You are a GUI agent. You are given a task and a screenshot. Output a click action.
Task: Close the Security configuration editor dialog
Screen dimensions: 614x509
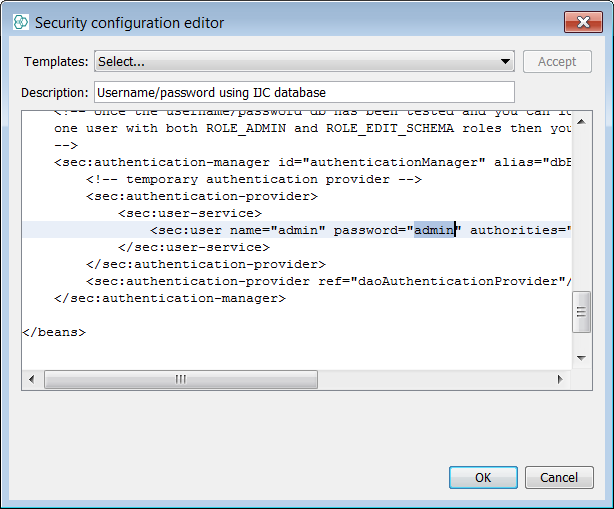[x=583, y=21]
